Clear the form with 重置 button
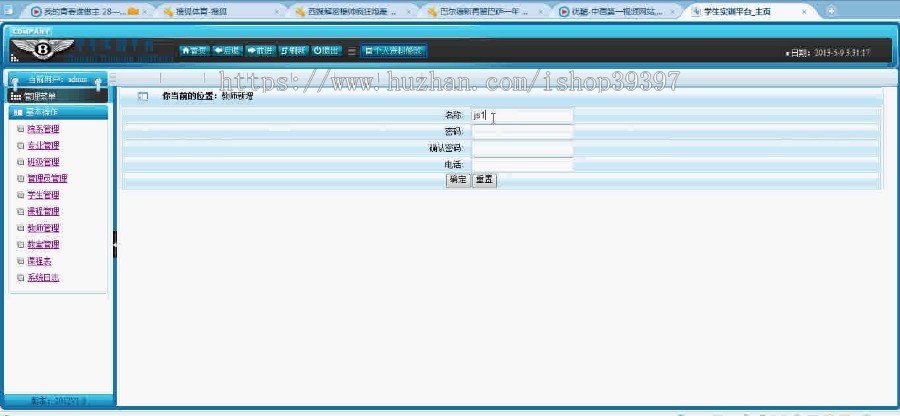Viewport: 900px width, 416px height. pyautogui.click(x=484, y=180)
